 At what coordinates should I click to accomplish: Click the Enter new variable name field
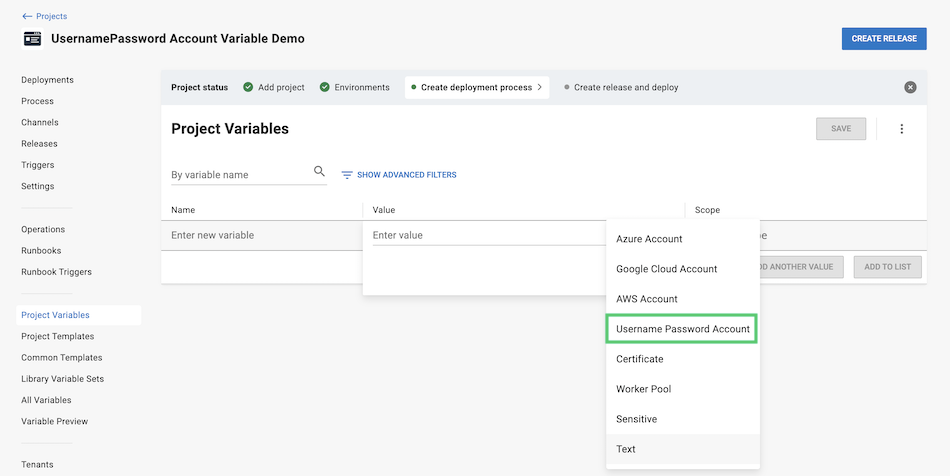pyautogui.click(x=262, y=235)
